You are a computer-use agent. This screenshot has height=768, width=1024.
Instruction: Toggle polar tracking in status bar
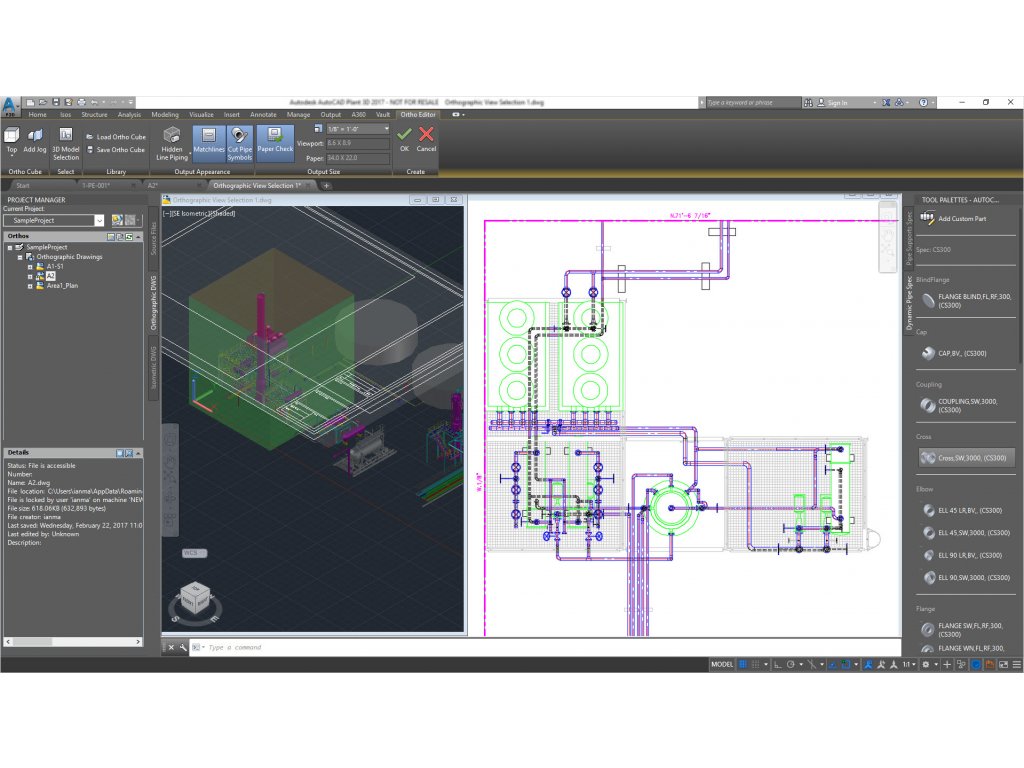pos(790,665)
